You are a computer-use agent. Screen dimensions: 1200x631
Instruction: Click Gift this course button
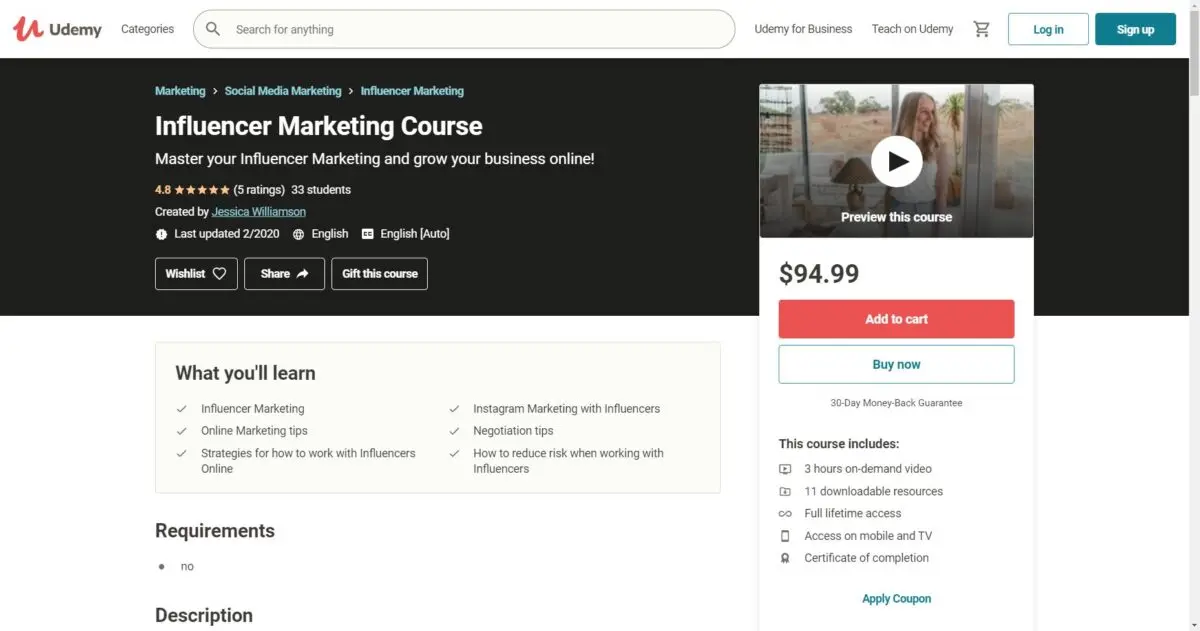click(380, 274)
